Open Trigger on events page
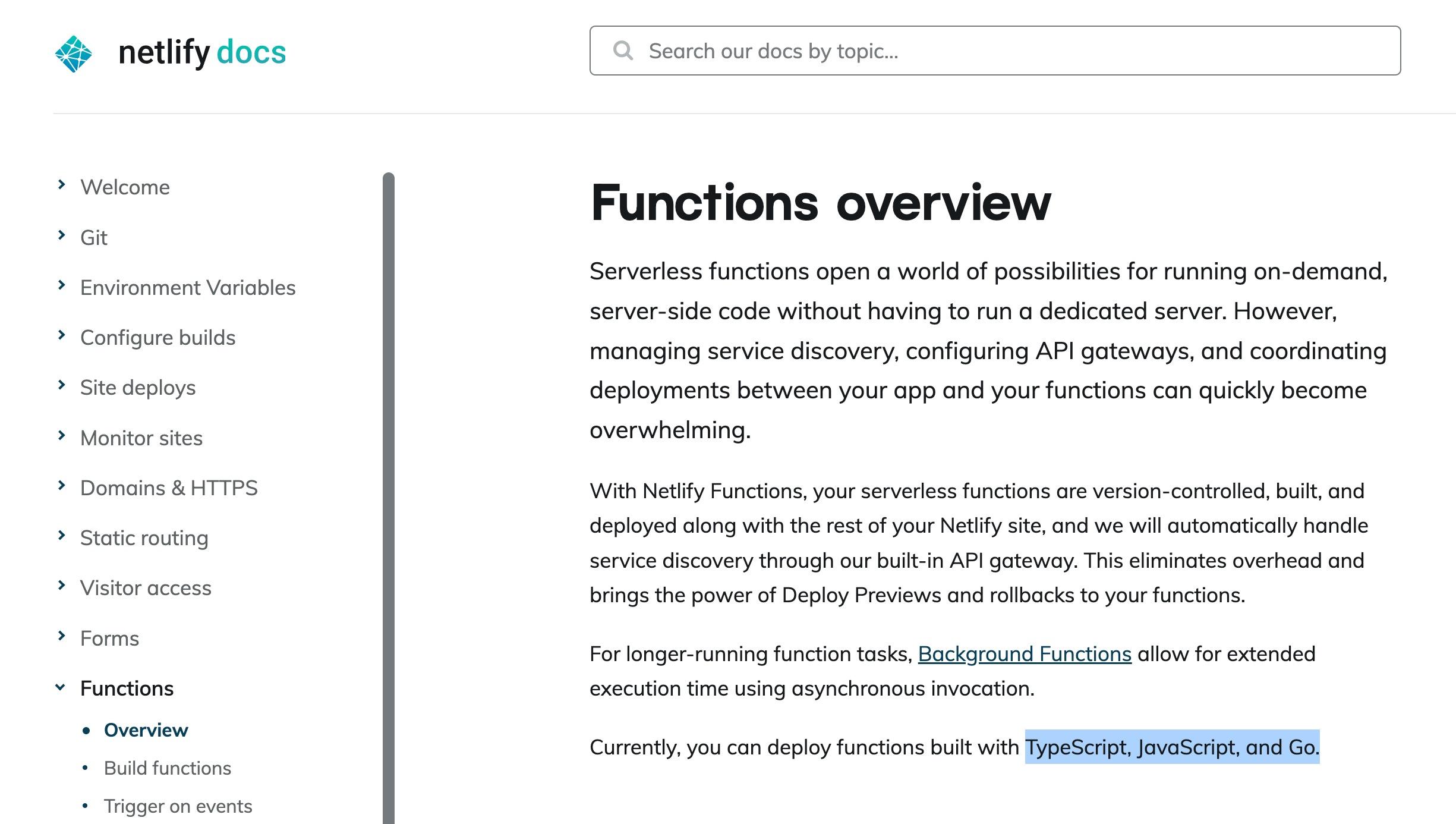This screenshot has height=824, width=1456. click(178, 806)
